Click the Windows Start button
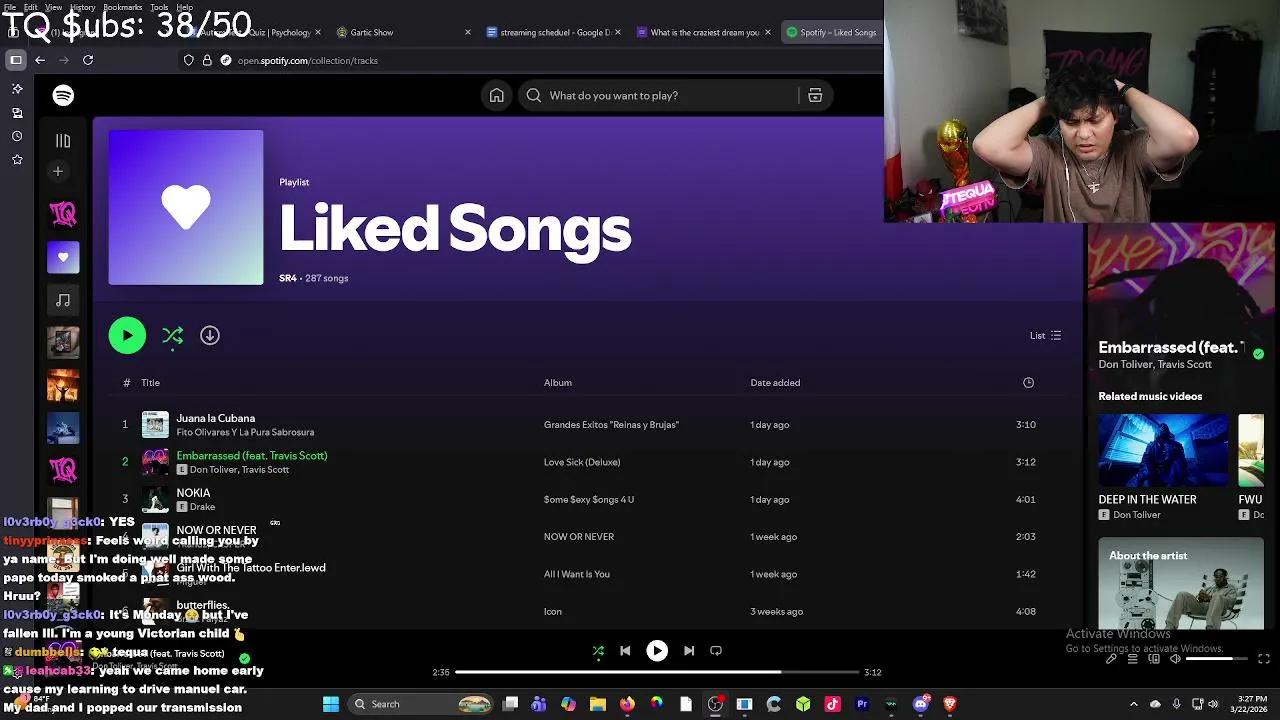Screen dimensions: 1280x720 point(331,704)
